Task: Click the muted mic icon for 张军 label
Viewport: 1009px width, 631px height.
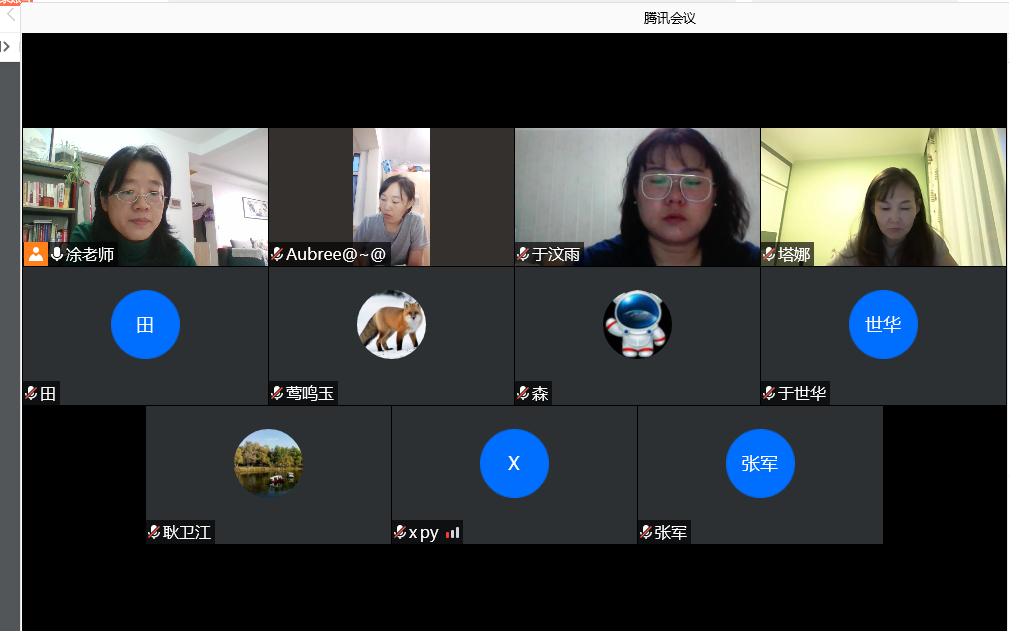Action: point(646,532)
